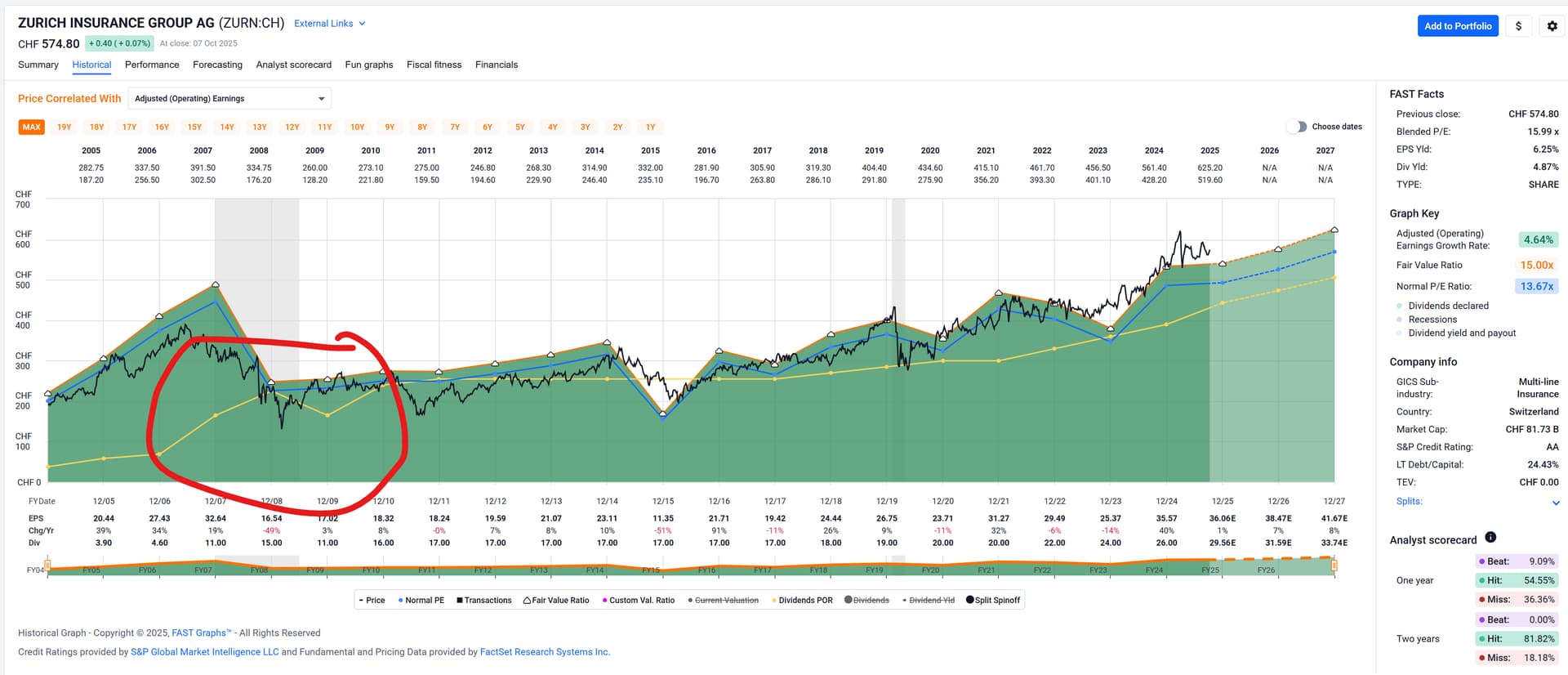Screen dimensions: 1568x675
Task: Enable the Choose dates toggle
Action: click(1296, 127)
